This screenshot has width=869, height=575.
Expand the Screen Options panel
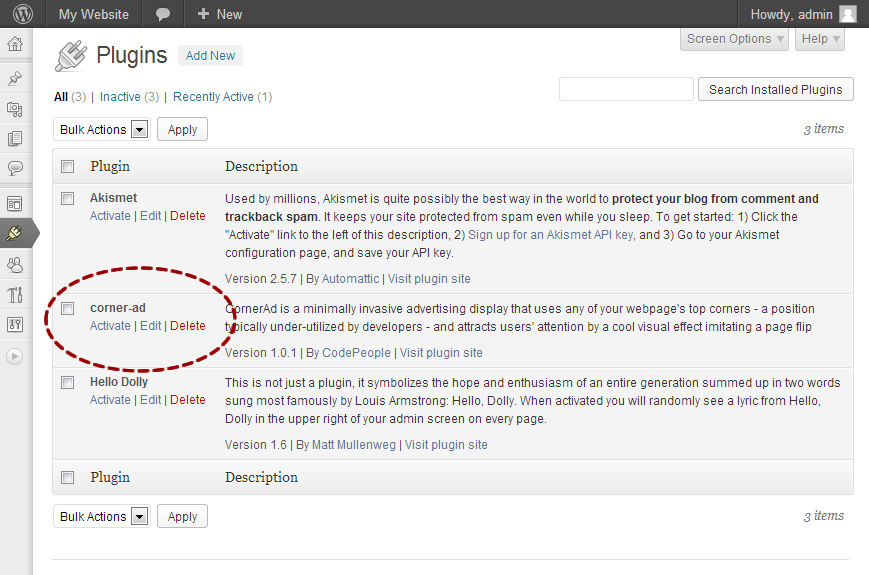point(734,39)
